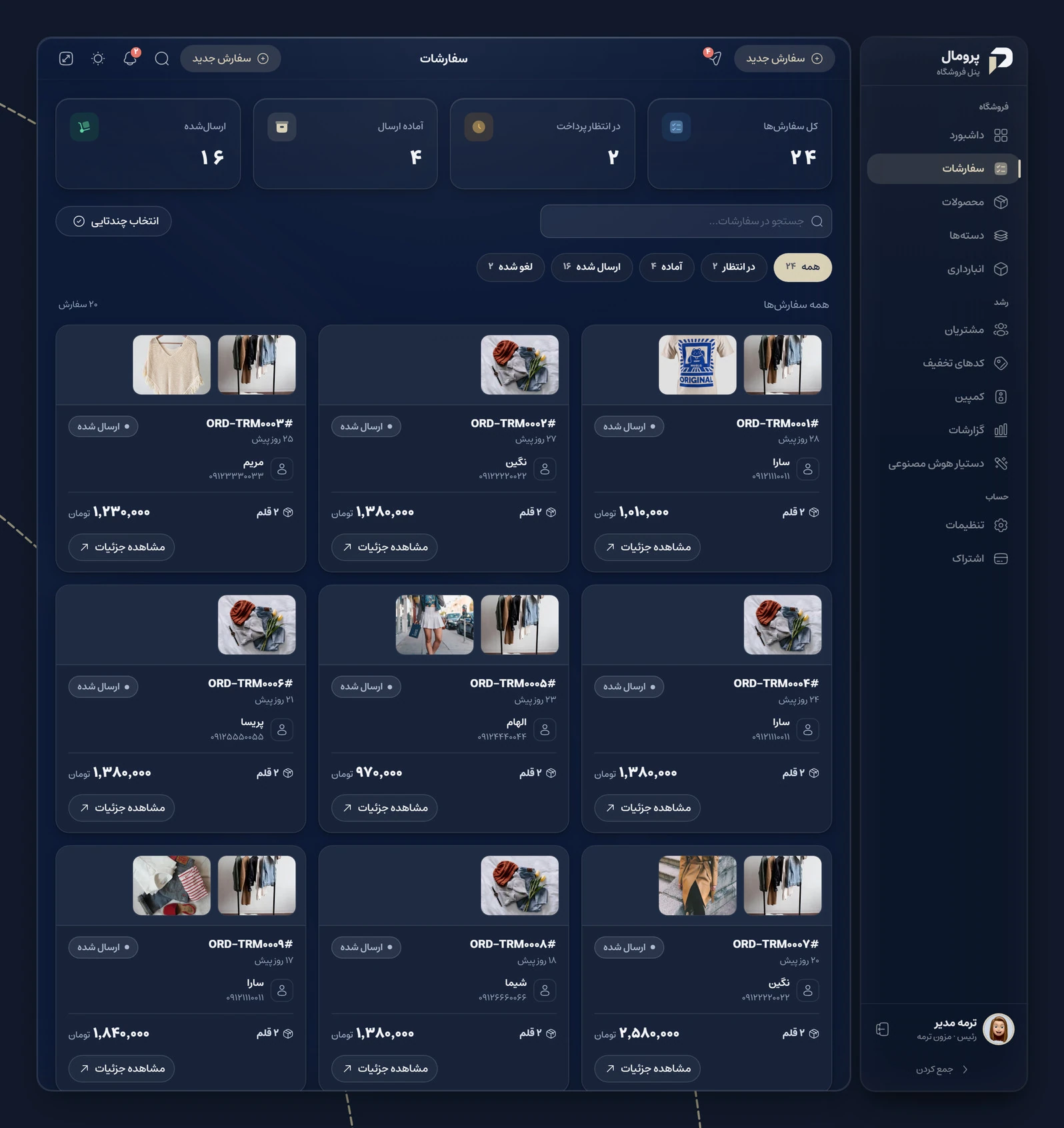View details of order ORD-TRM0007
This screenshot has height=1128, width=1064.
pyautogui.click(x=647, y=1069)
